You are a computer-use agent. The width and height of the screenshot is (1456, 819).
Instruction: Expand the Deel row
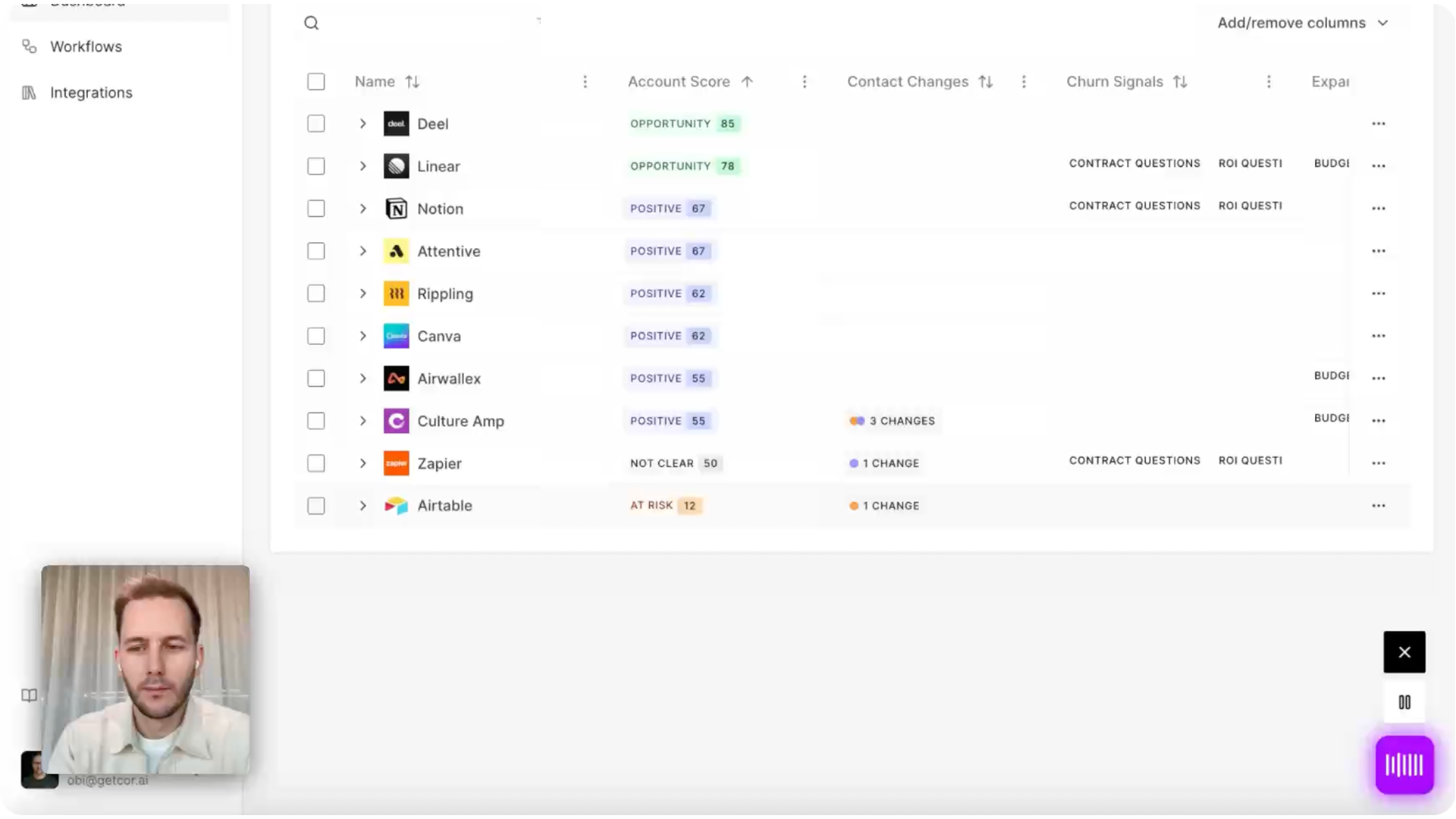(x=362, y=124)
